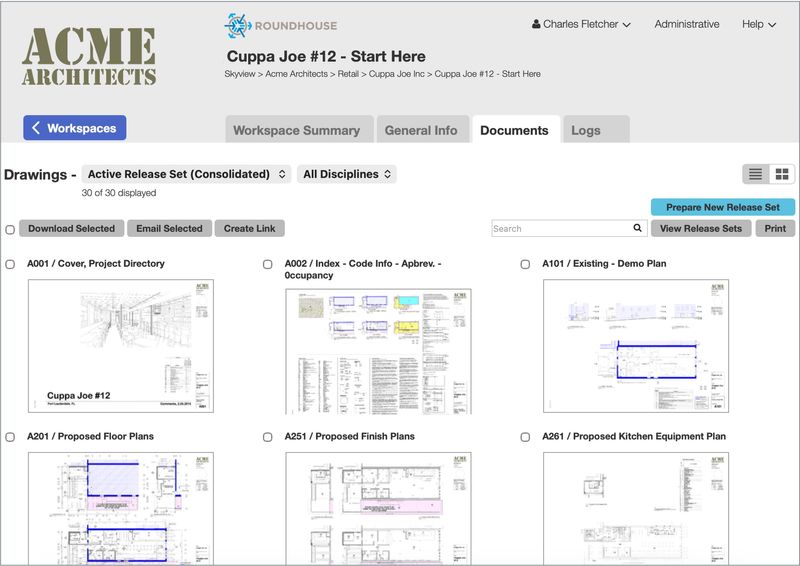The height and width of the screenshot is (566, 800).
Task: Click View Release Sets button
Action: click(701, 228)
